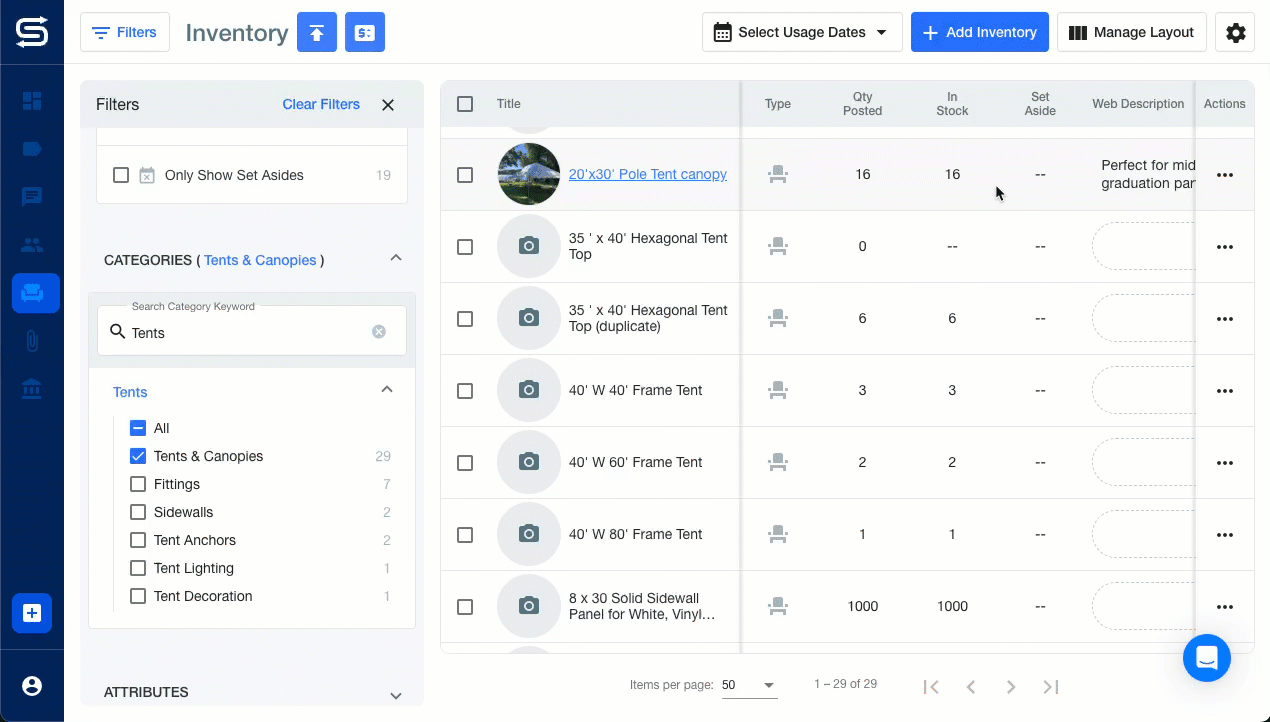Click the Add Inventory button
This screenshot has height=722, width=1270.
tap(980, 33)
